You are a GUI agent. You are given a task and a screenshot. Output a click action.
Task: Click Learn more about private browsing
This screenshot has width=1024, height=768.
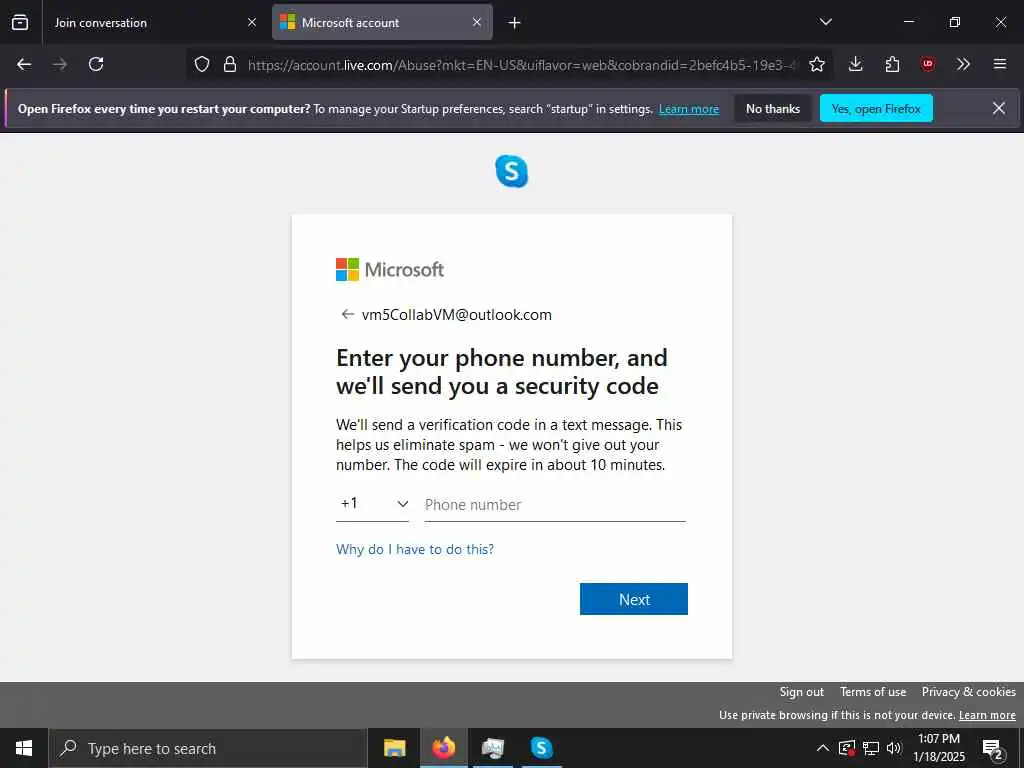987,715
